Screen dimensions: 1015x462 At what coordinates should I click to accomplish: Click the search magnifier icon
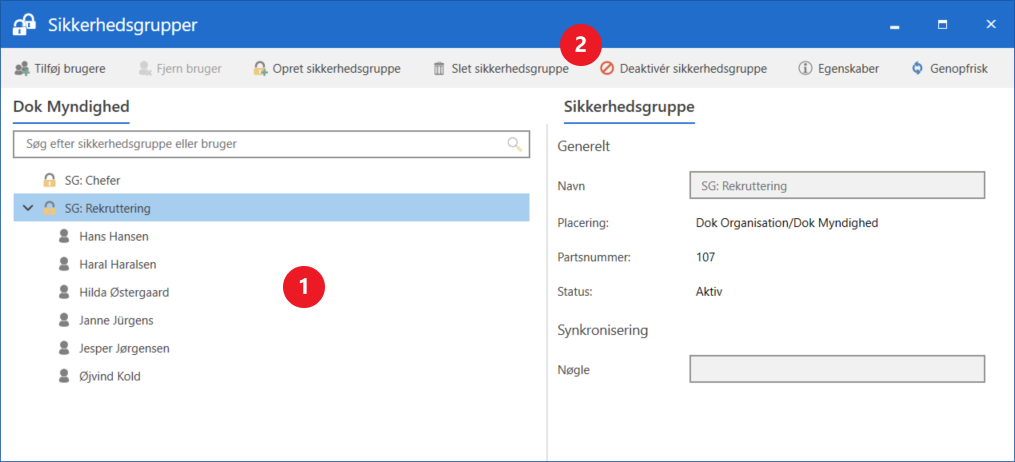click(x=515, y=144)
